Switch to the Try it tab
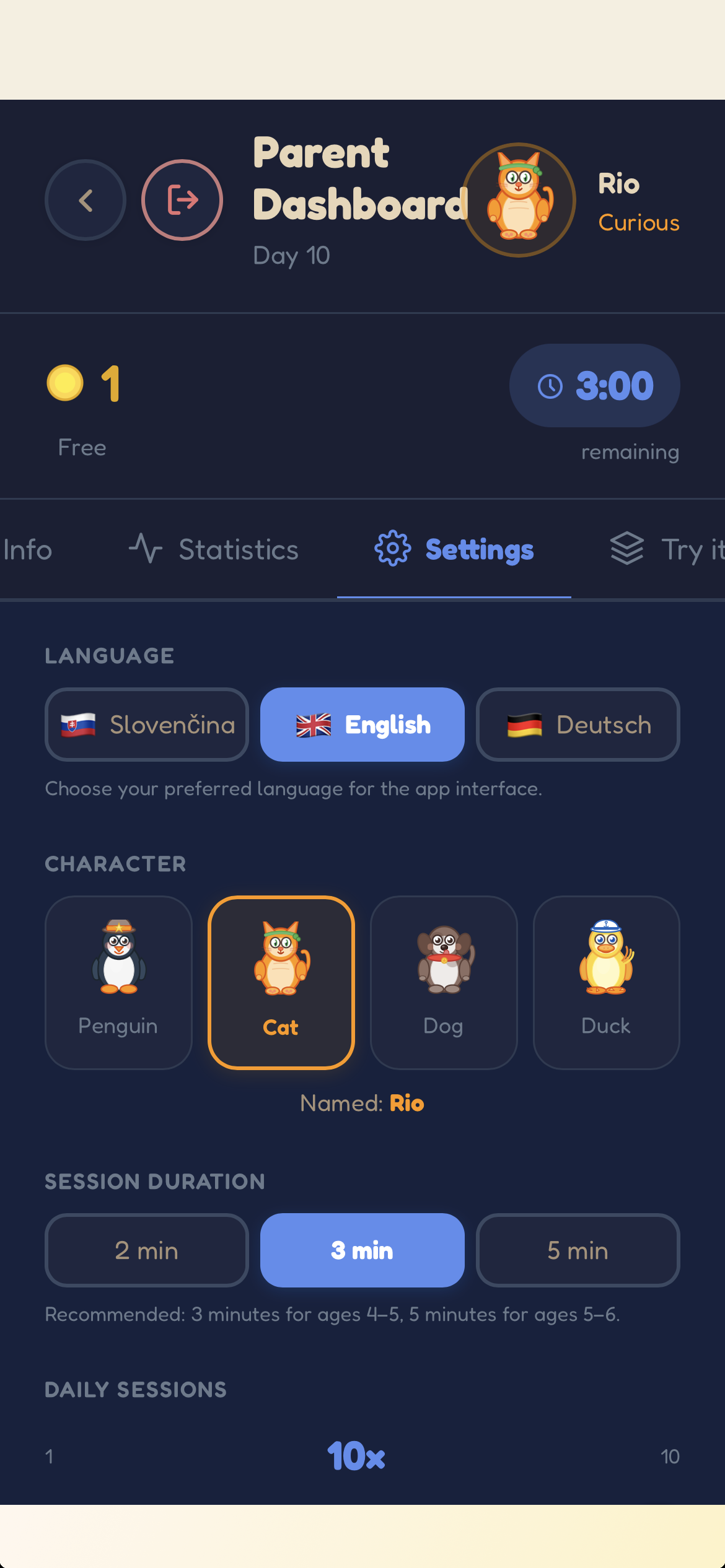Viewport: 725px width, 1568px height. pyautogui.click(x=667, y=549)
